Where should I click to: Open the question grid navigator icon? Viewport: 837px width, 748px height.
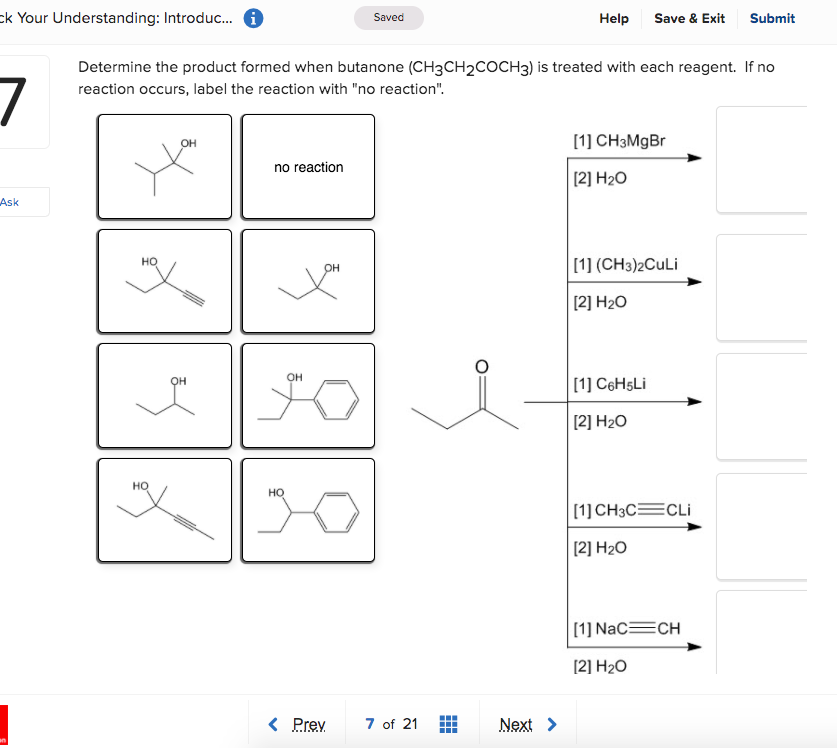coord(448,723)
